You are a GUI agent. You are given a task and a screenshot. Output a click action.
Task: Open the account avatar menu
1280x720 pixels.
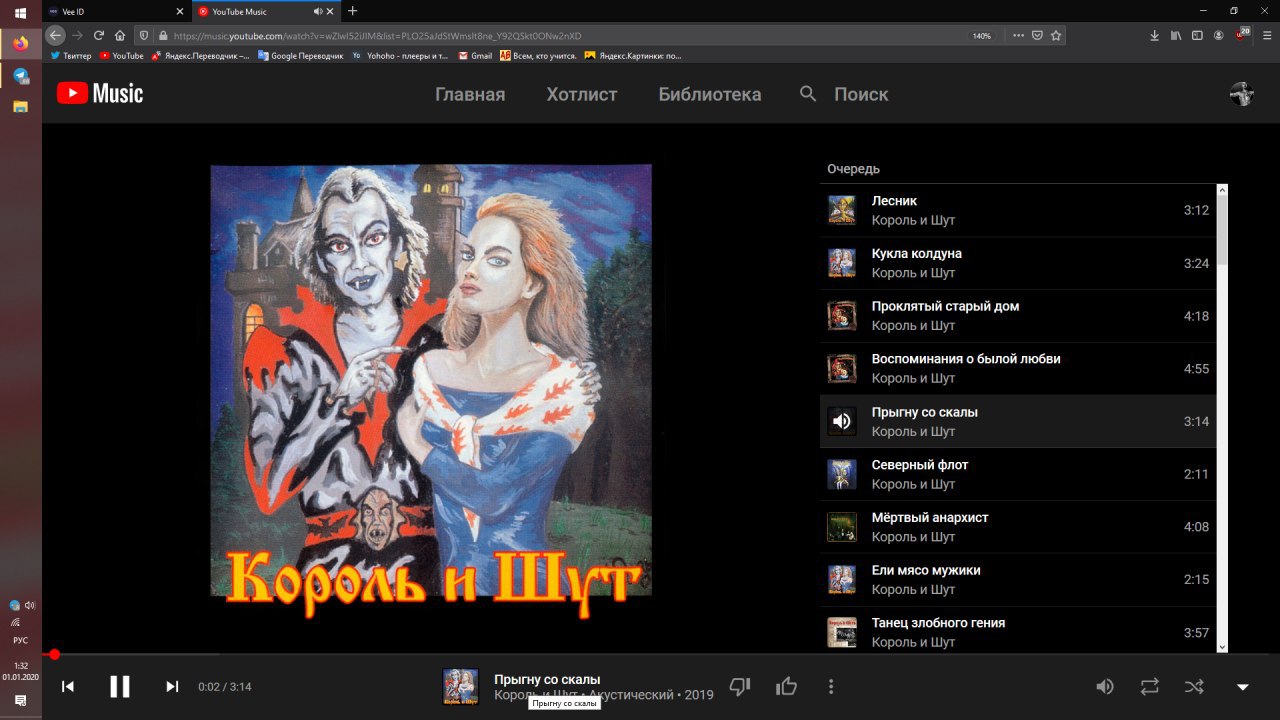pyautogui.click(x=1241, y=94)
